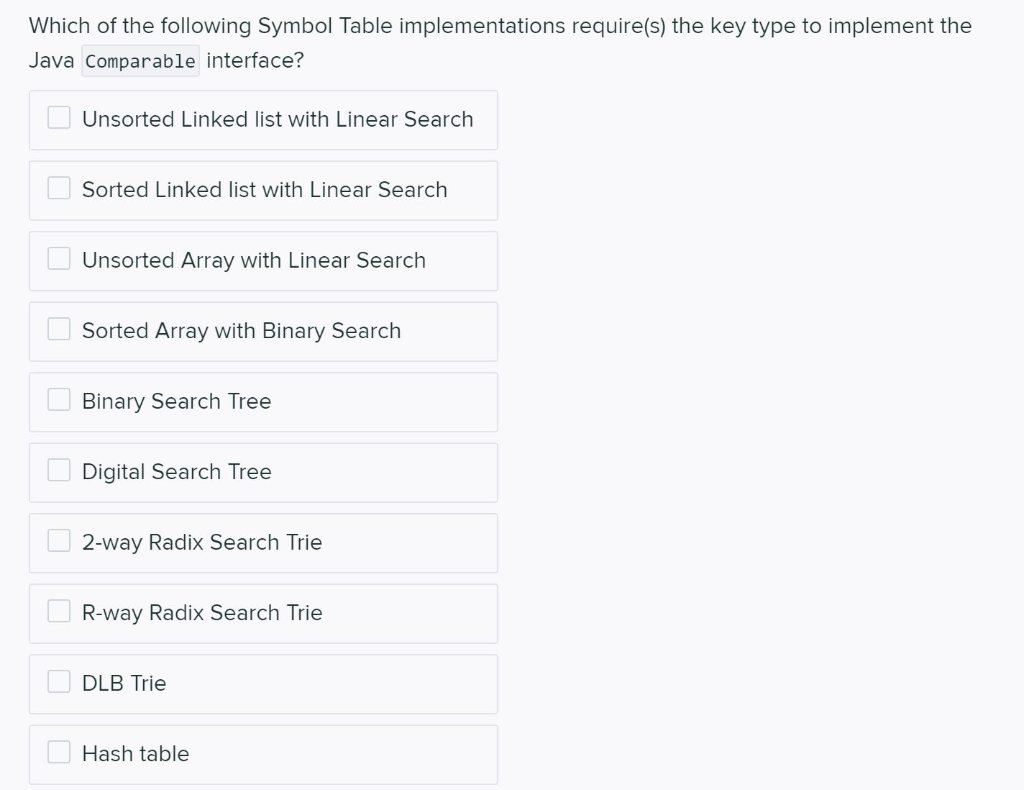Enable the Unsorted Array with Linear Search checkbox

(59, 259)
